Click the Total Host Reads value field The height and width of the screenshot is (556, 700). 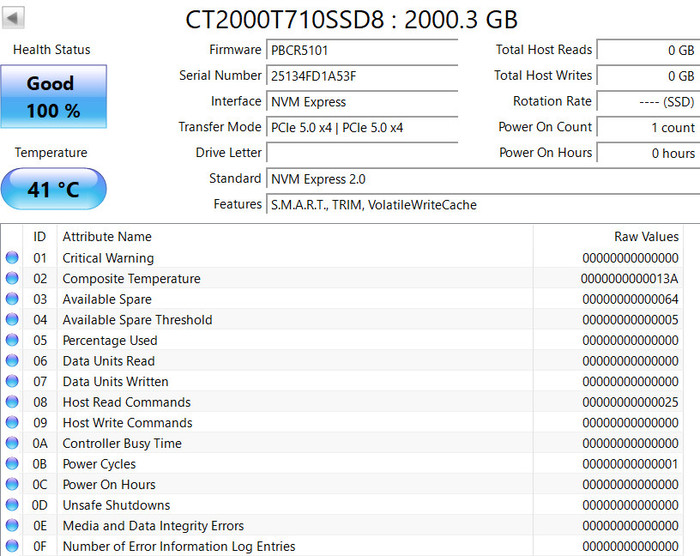648,50
